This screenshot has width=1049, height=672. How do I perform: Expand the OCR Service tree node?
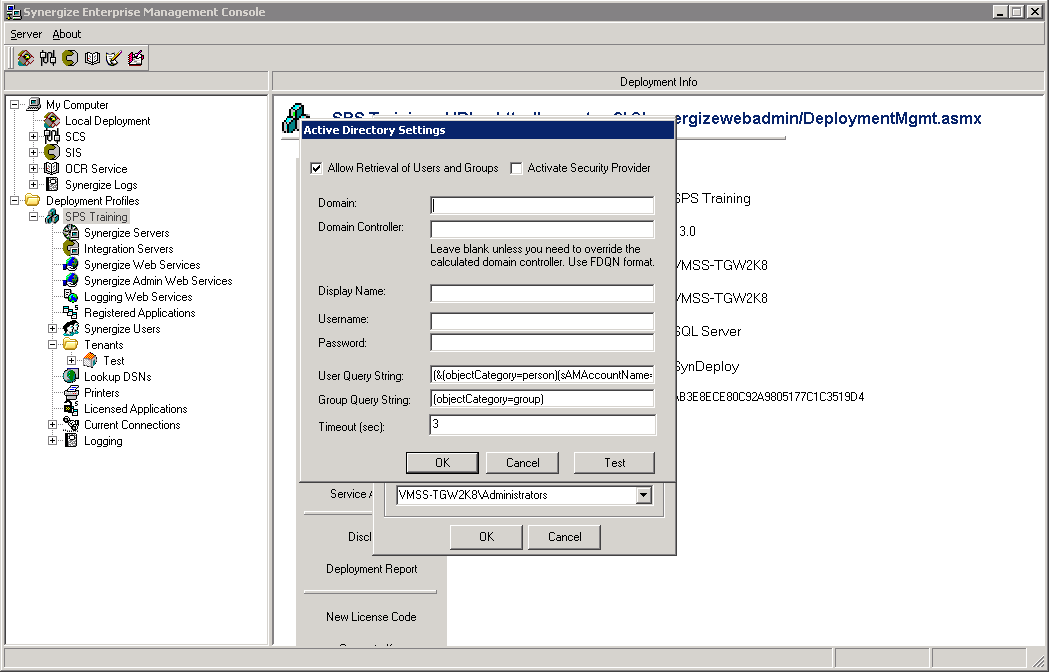(33, 169)
